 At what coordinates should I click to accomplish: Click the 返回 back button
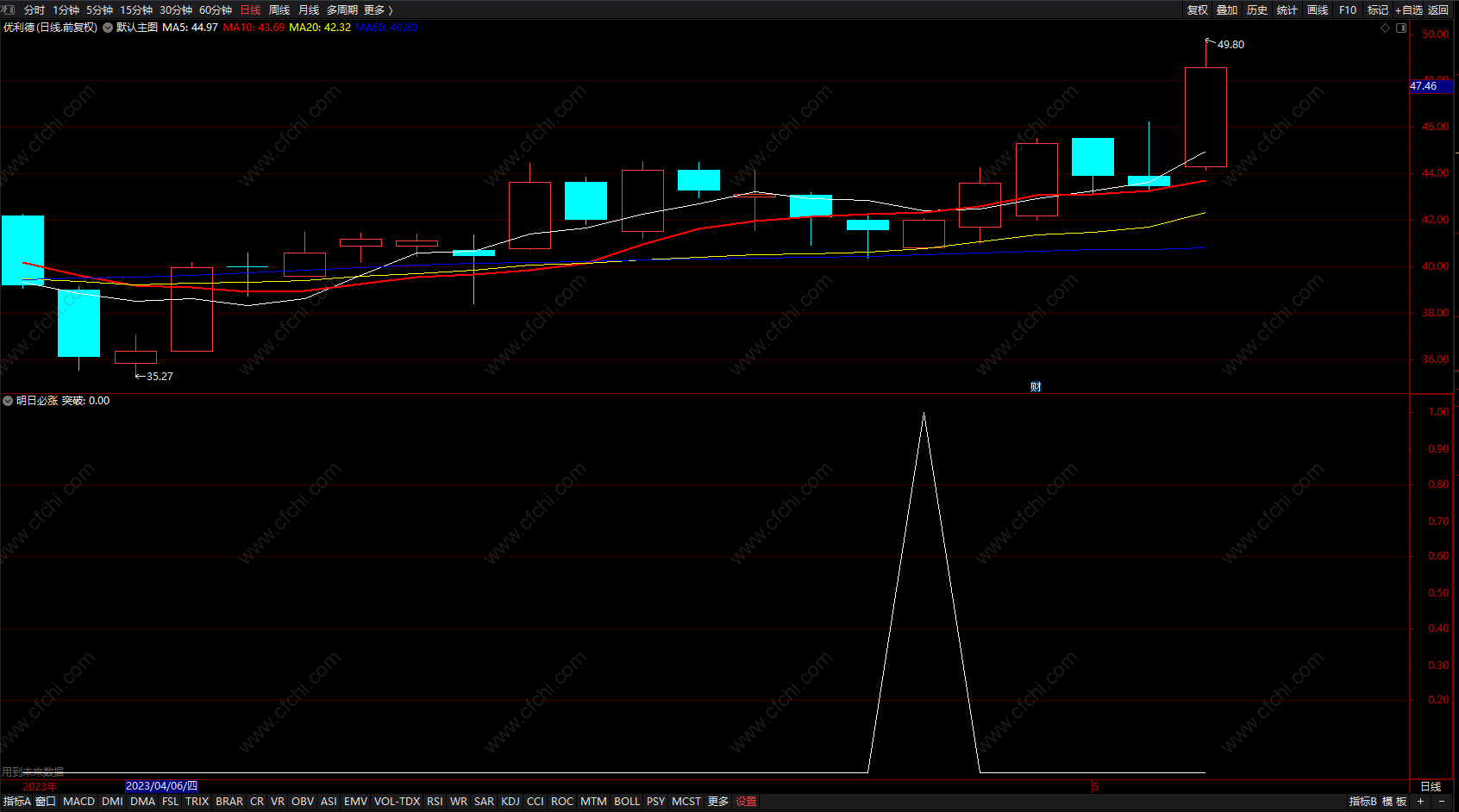[1438, 10]
